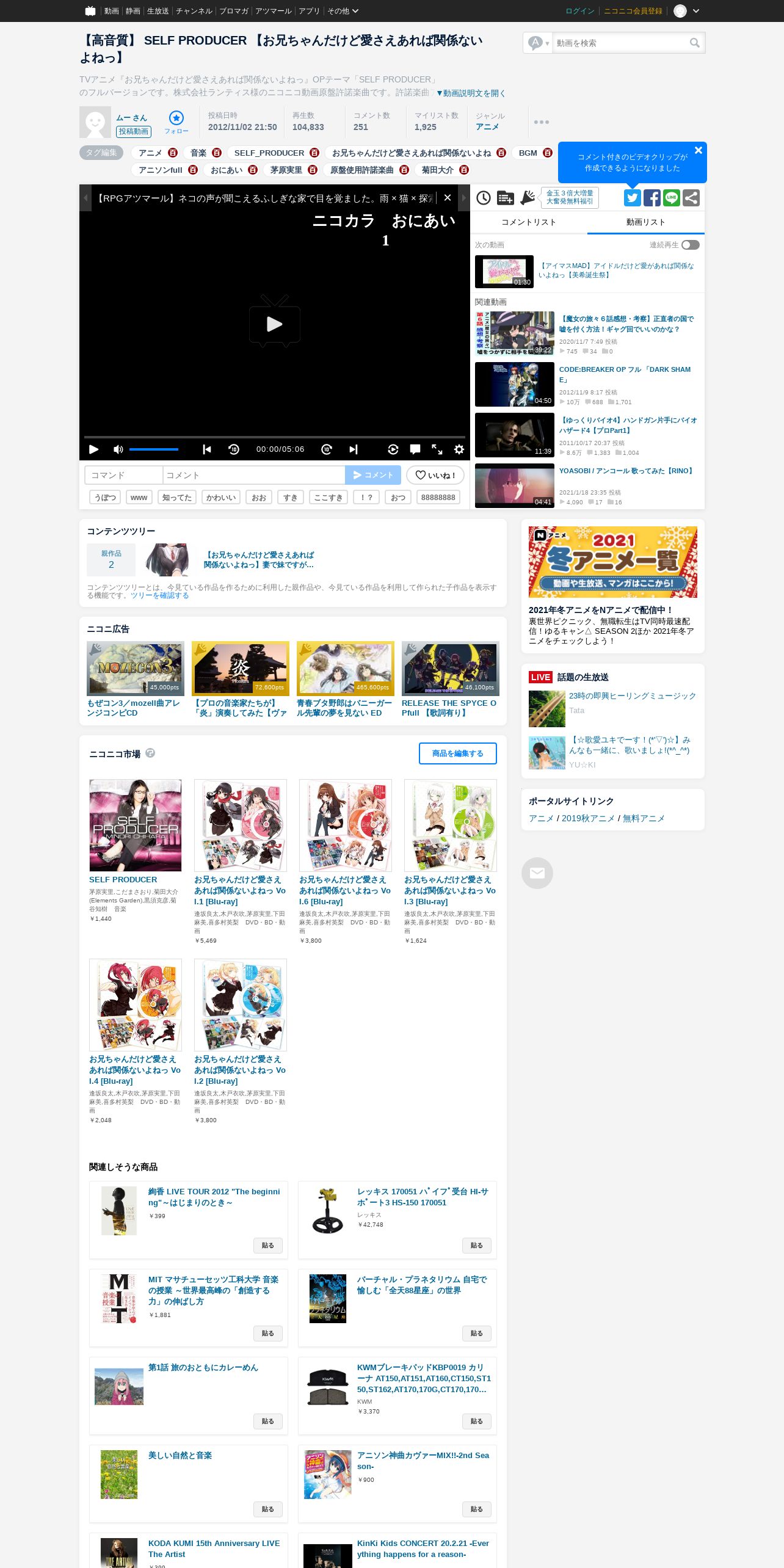Insert the 88888888 quick comment
Viewport: 784px width, 1568px height.
point(438,498)
